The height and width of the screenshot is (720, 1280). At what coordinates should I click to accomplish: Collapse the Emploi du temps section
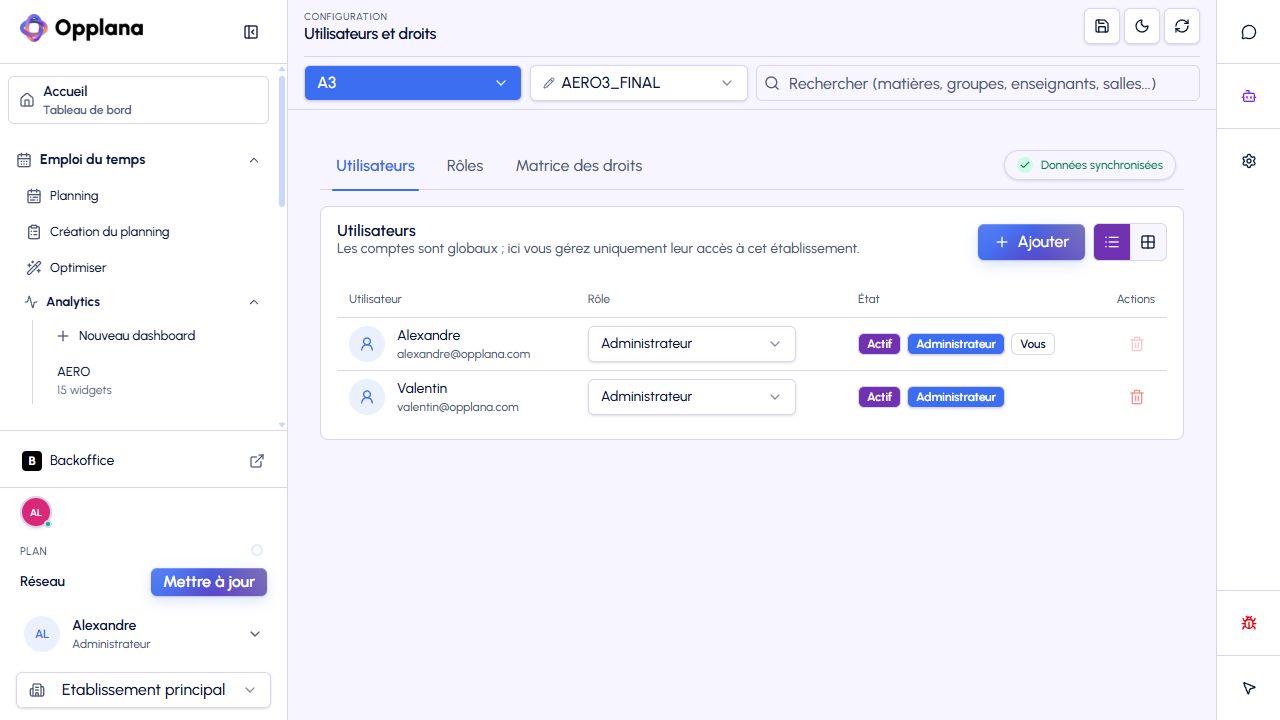click(x=254, y=160)
